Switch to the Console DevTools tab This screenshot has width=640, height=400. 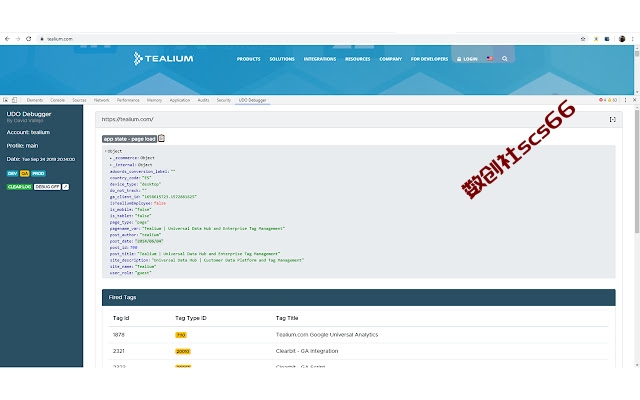tap(58, 100)
